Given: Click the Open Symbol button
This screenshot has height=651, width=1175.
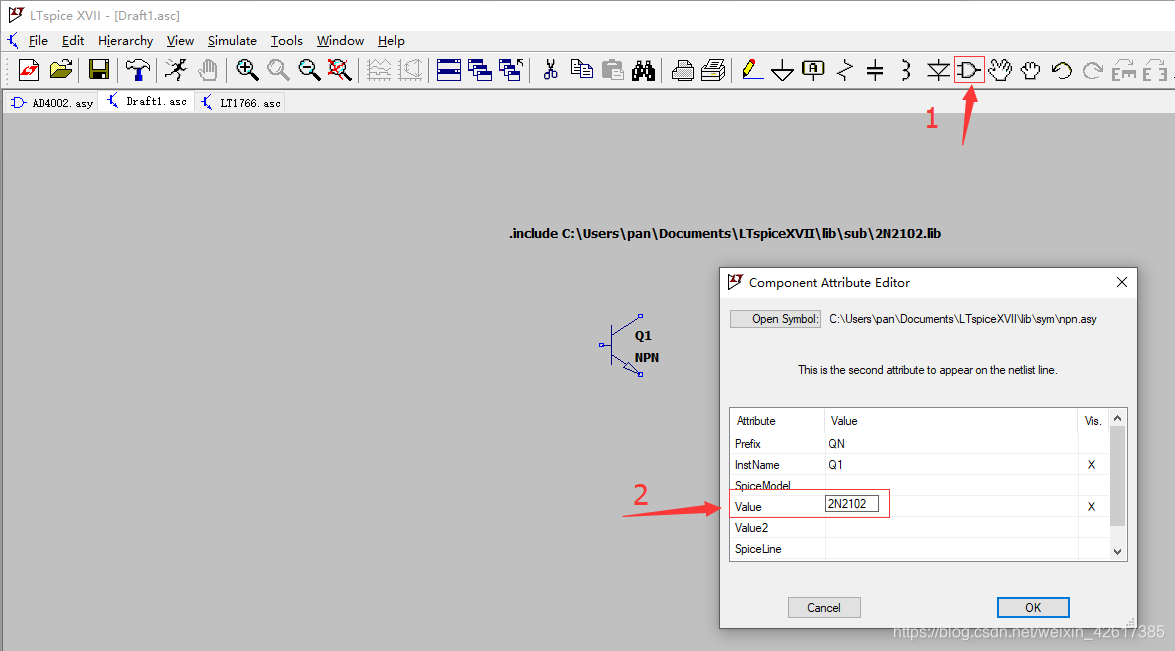Looking at the screenshot, I should pos(776,319).
